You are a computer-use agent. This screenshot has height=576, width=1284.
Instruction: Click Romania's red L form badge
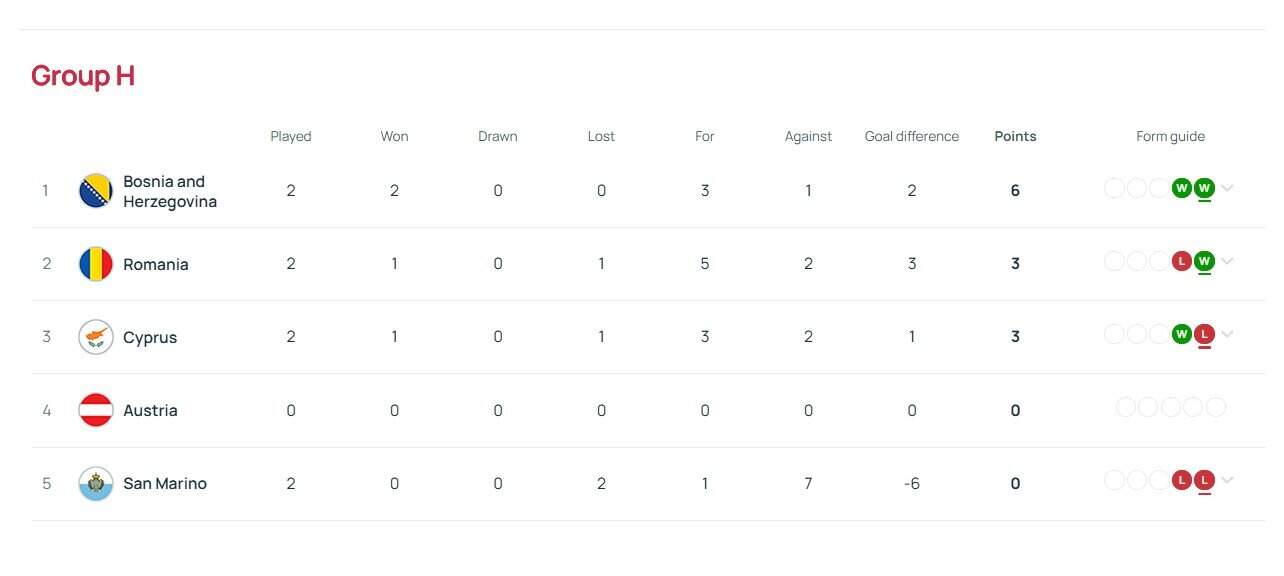pyautogui.click(x=1182, y=261)
